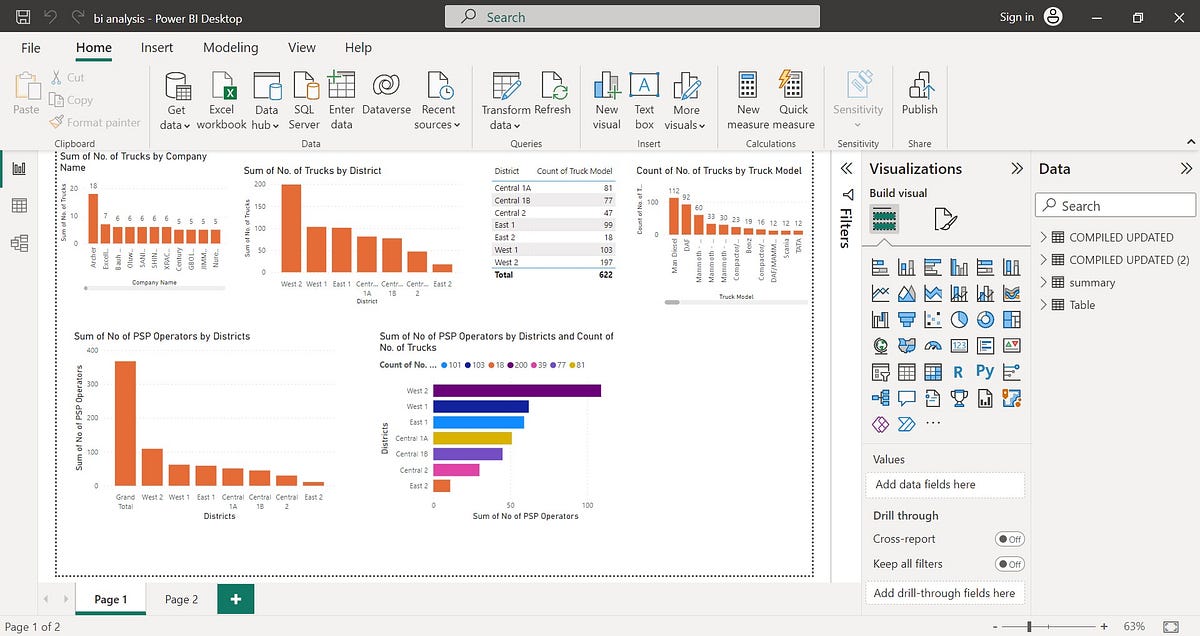The height and width of the screenshot is (636, 1200).
Task: Insert a new Text box
Action: pos(644,97)
